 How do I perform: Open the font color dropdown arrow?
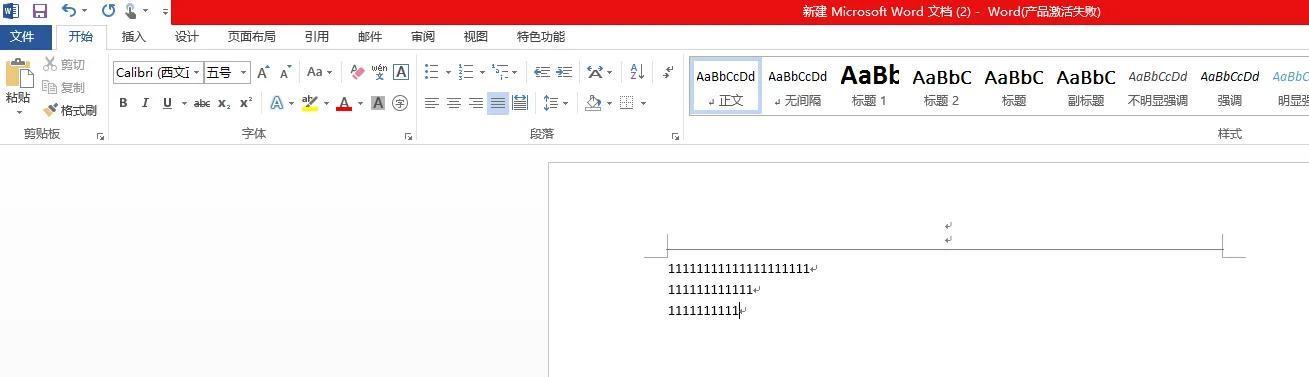click(360, 103)
